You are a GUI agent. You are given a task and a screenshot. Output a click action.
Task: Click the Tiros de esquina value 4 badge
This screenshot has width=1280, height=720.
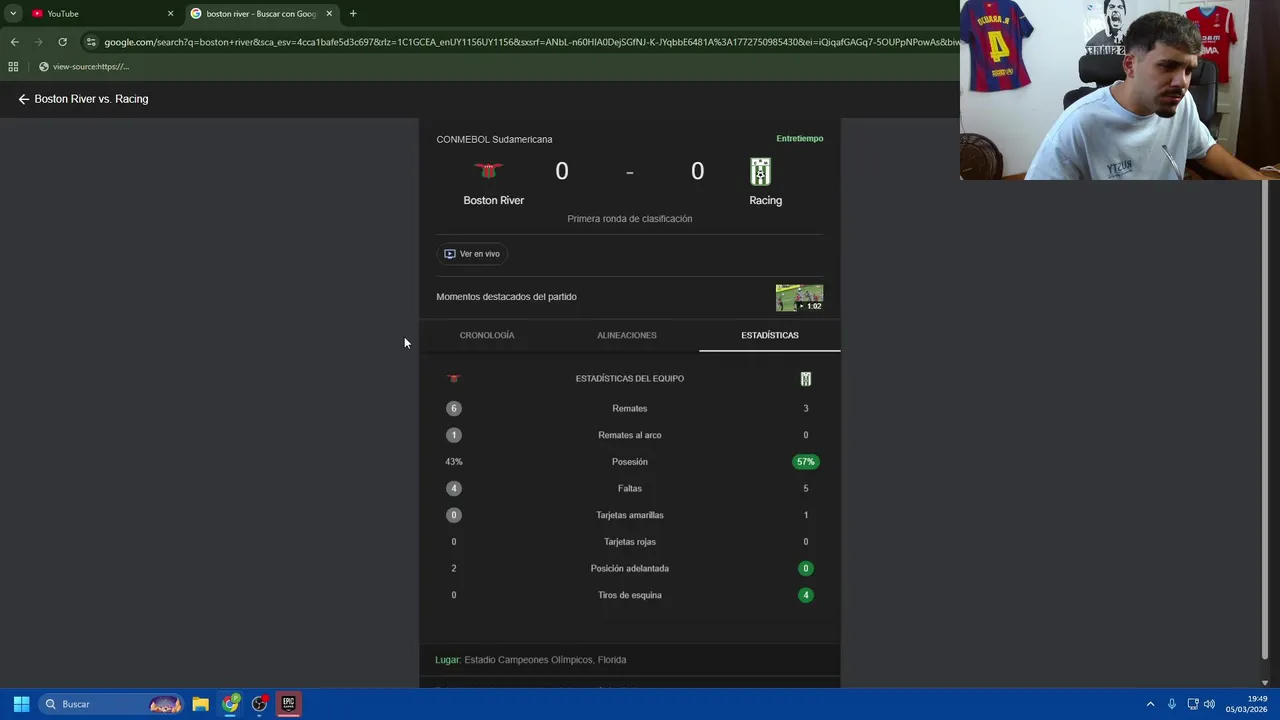click(x=806, y=595)
